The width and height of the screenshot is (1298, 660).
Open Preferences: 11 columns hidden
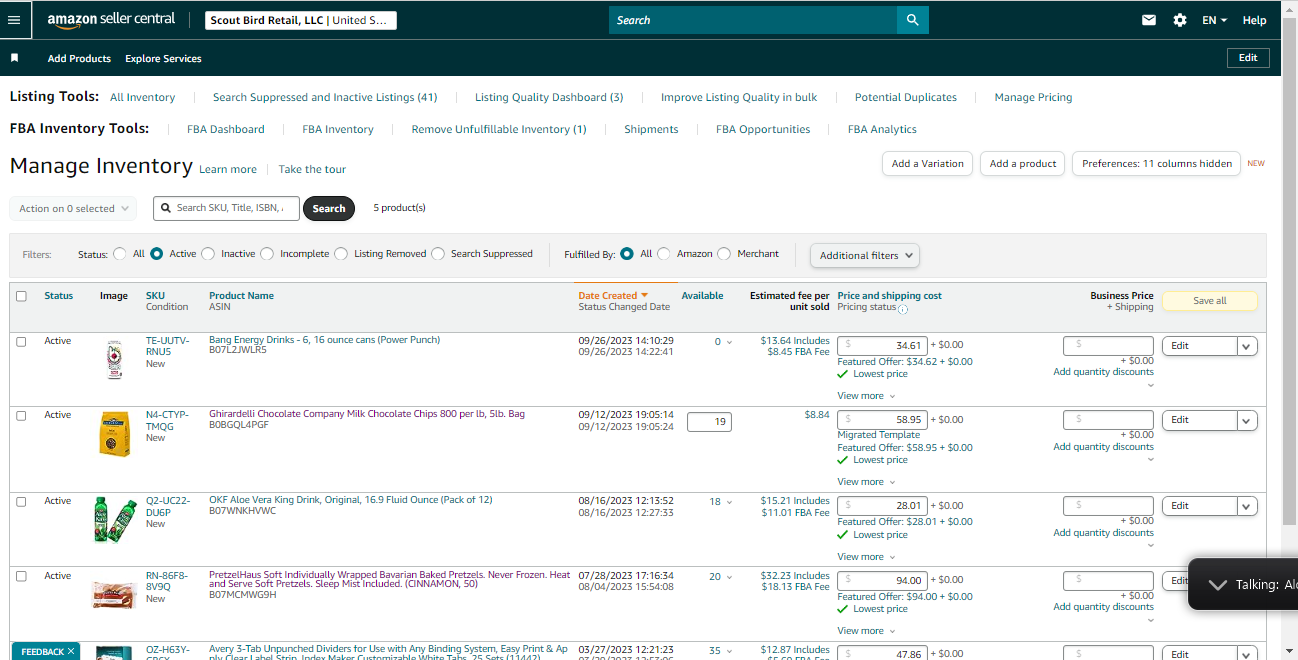click(1156, 164)
